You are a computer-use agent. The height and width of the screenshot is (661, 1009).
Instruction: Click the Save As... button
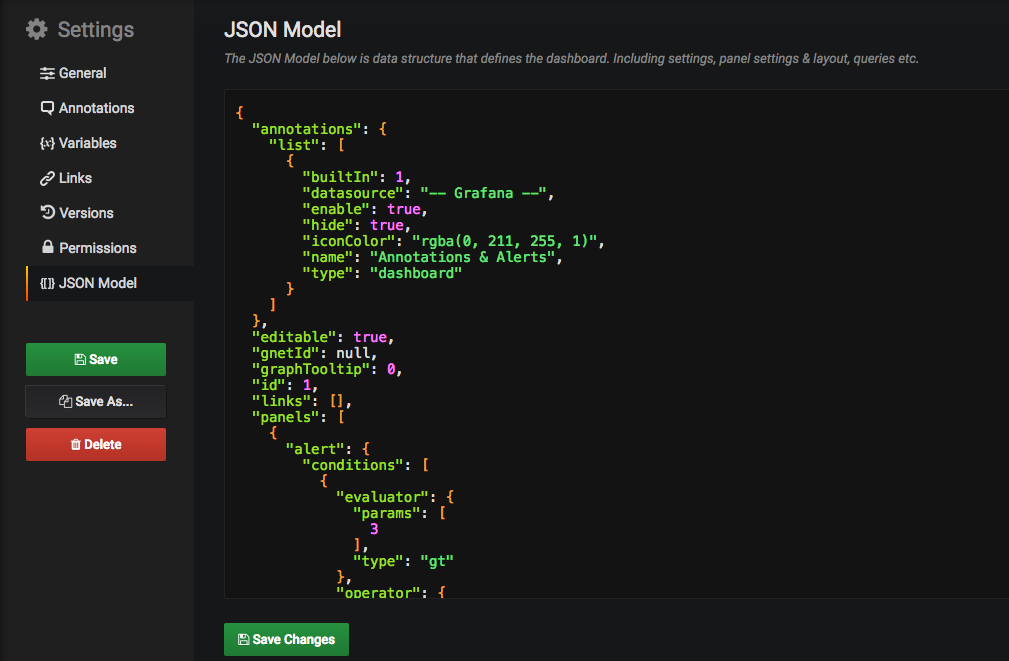click(x=96, y=402)
